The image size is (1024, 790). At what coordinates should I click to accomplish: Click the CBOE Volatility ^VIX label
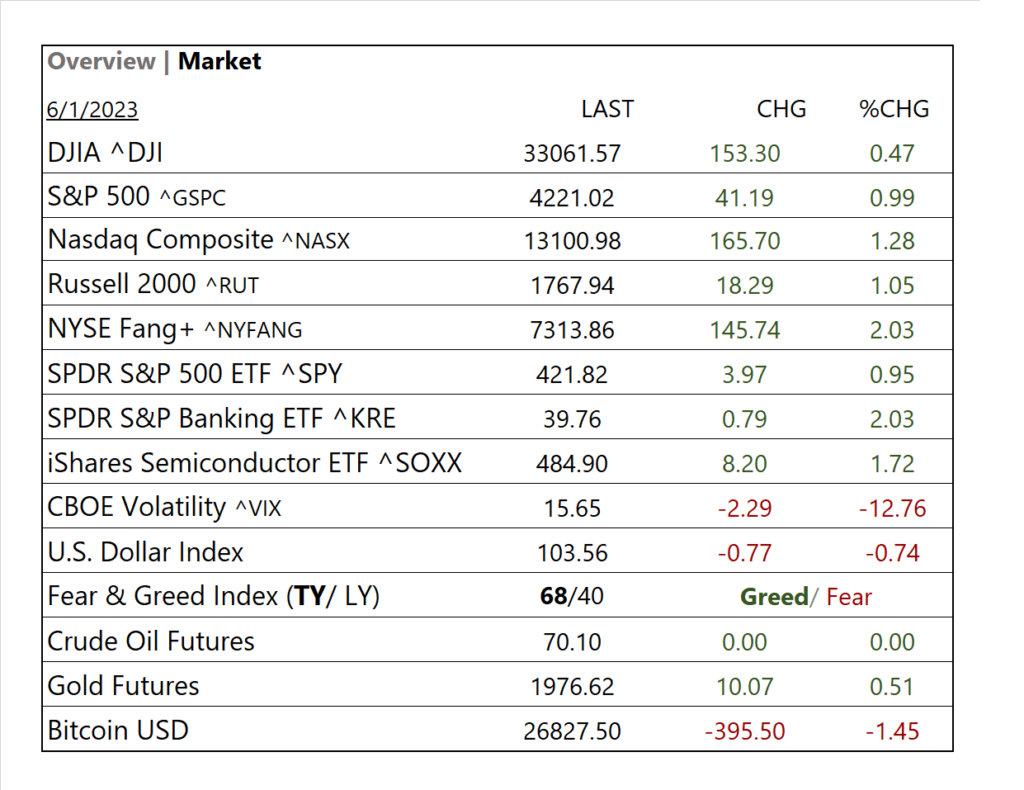(165, 507)
